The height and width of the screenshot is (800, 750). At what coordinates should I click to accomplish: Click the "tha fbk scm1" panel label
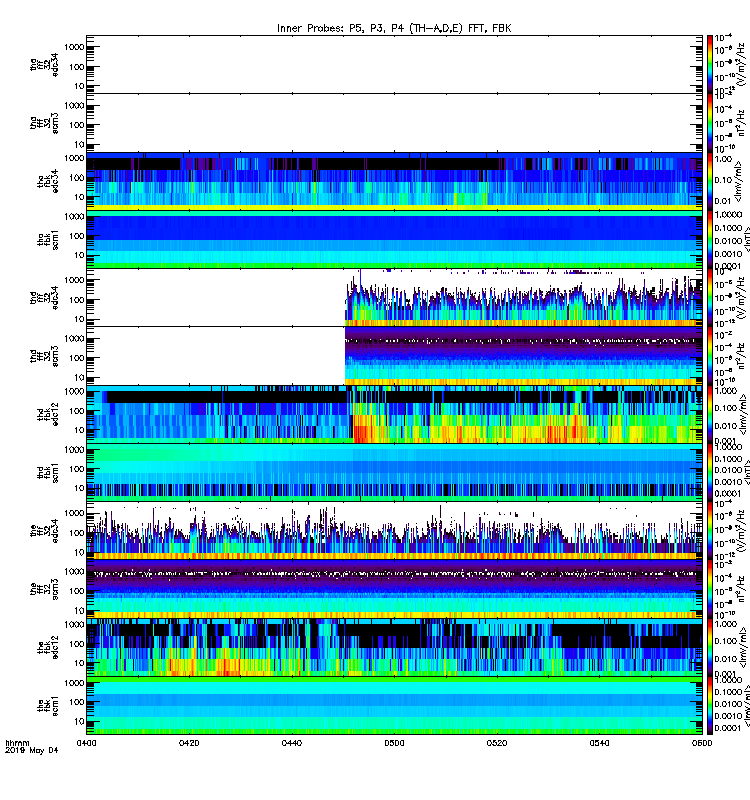48,240
